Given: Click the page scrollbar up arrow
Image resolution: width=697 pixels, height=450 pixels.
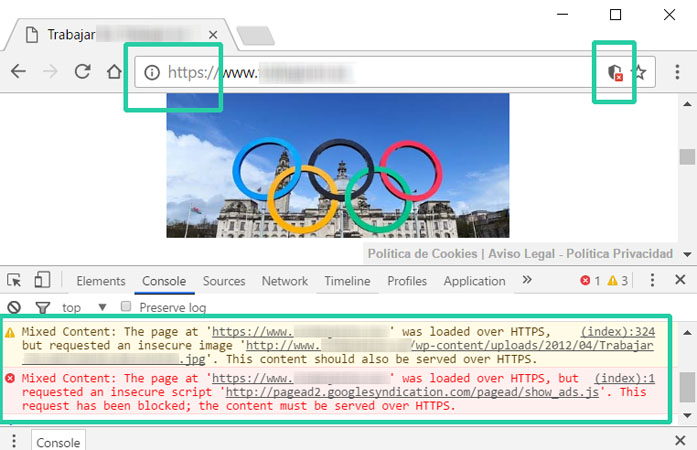Looking at the screenshot, I should tap(687, 104).
